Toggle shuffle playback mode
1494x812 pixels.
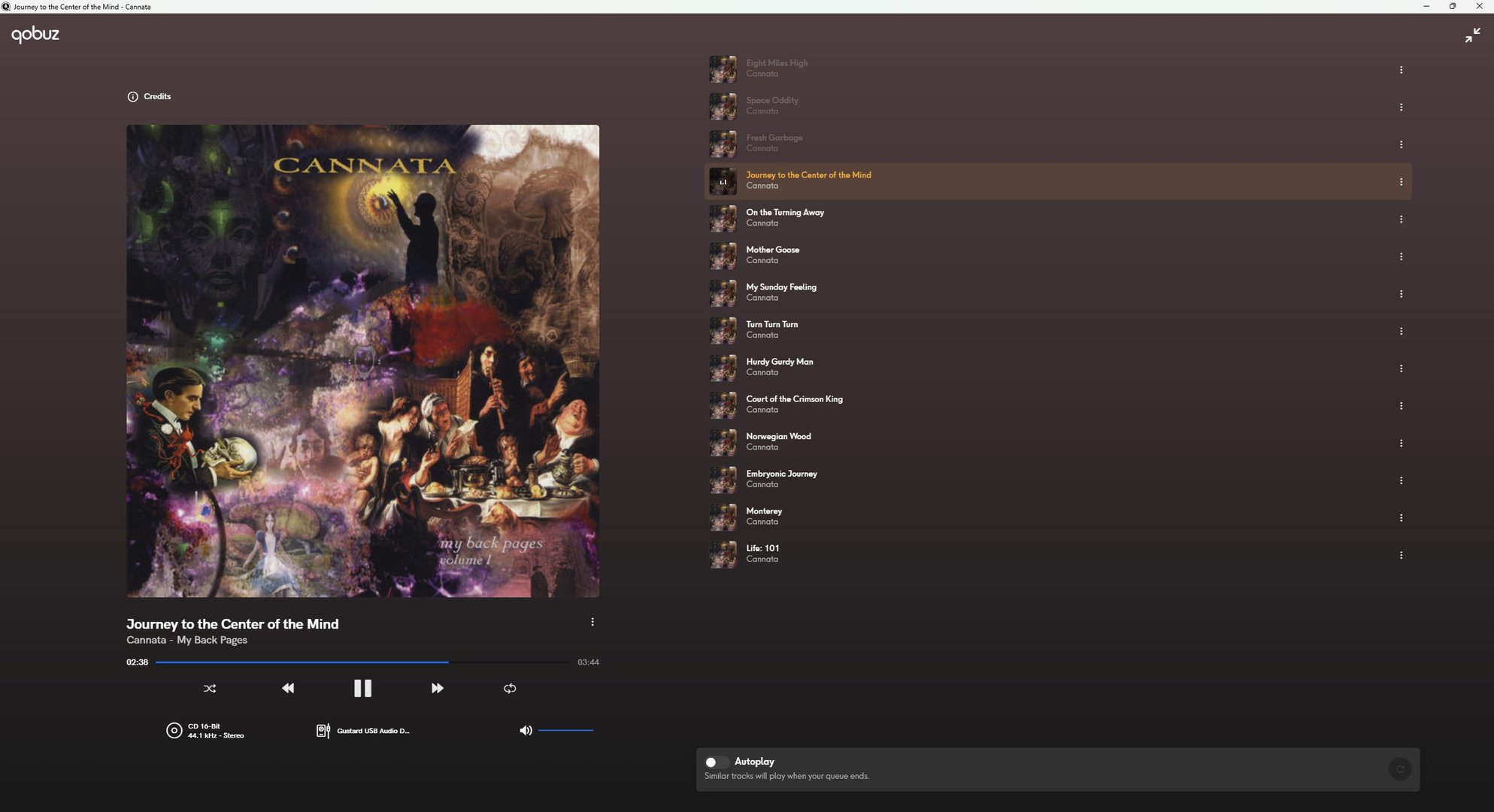[210, 688]
